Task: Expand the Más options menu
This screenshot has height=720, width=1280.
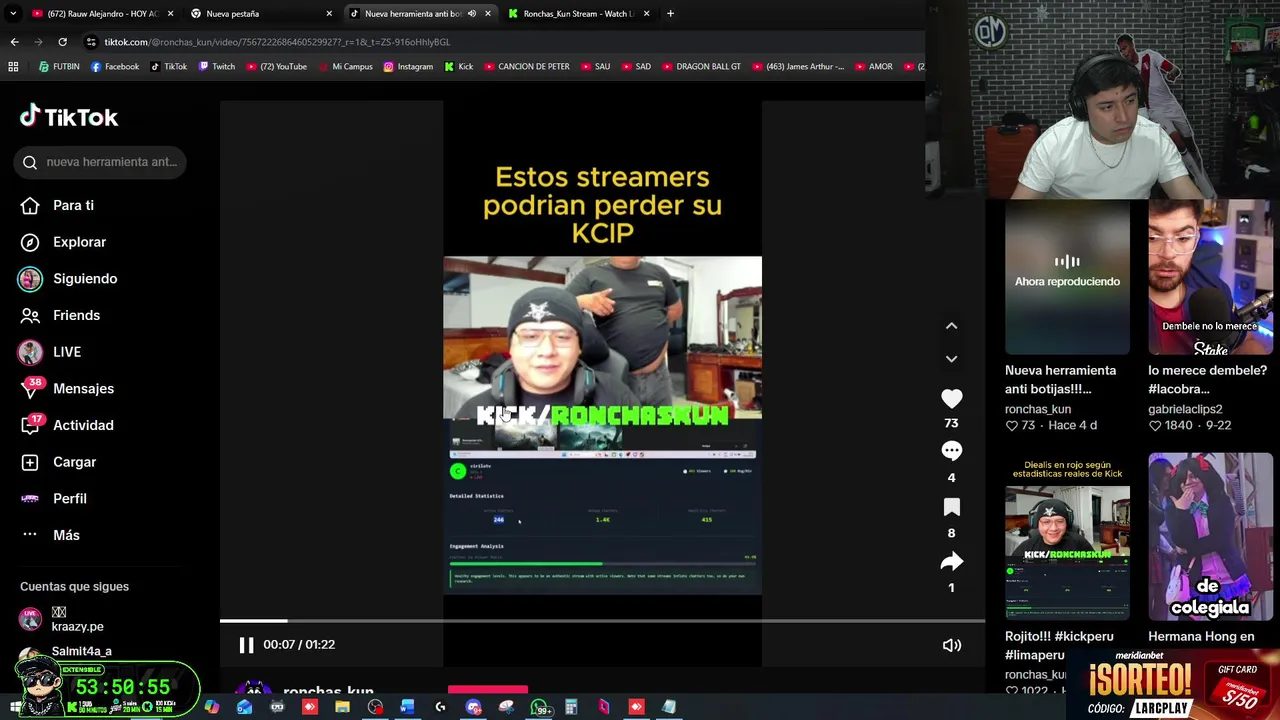Action: click(x=50, y=535)
